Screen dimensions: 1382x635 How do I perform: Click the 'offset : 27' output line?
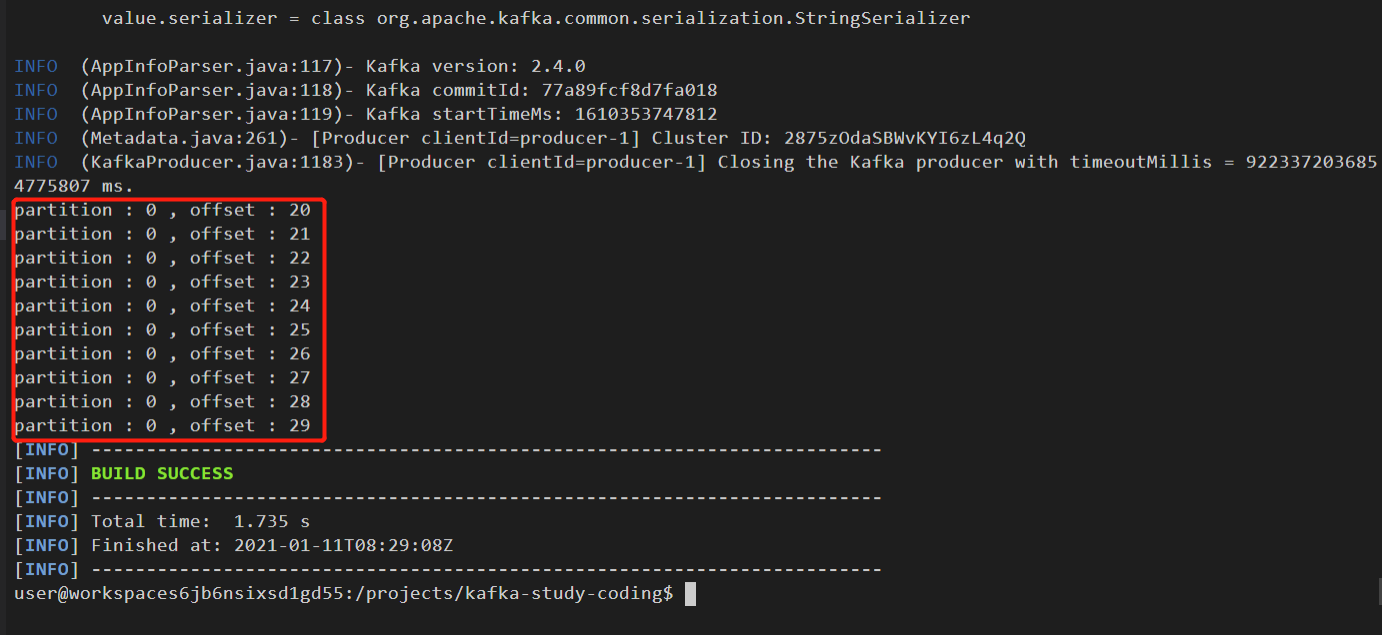[163, 378]
